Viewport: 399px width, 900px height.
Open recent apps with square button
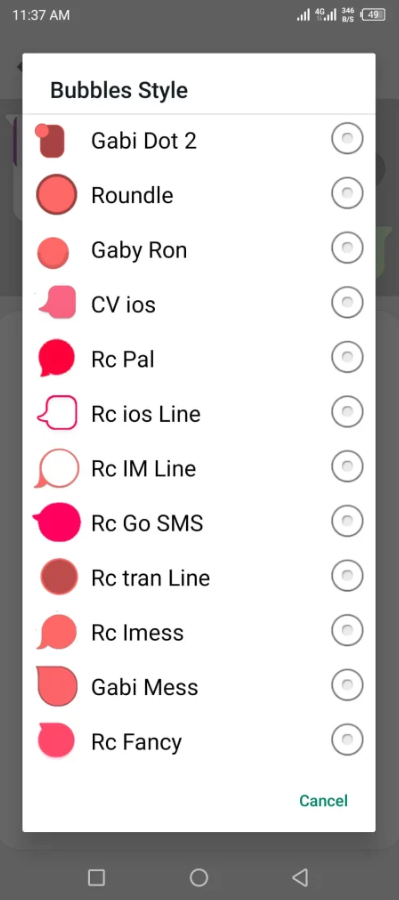pyautogui.click(x=96, y=877)
